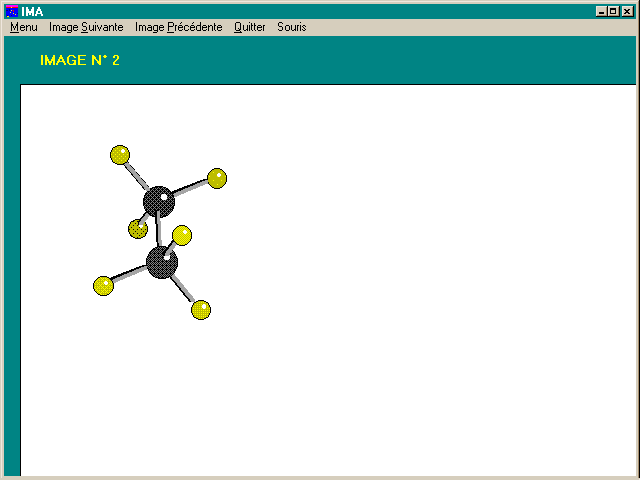The image size is (640, 480).
Task: Open the Souris menu
Action: pyautogui.click(x=292, y=27)
